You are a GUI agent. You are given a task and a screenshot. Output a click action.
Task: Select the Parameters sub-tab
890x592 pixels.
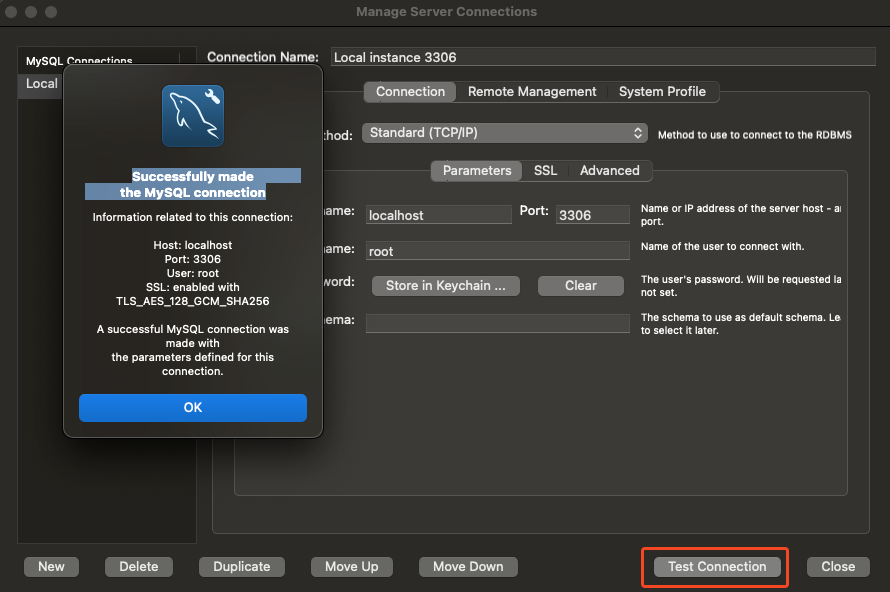pos(477,171)
